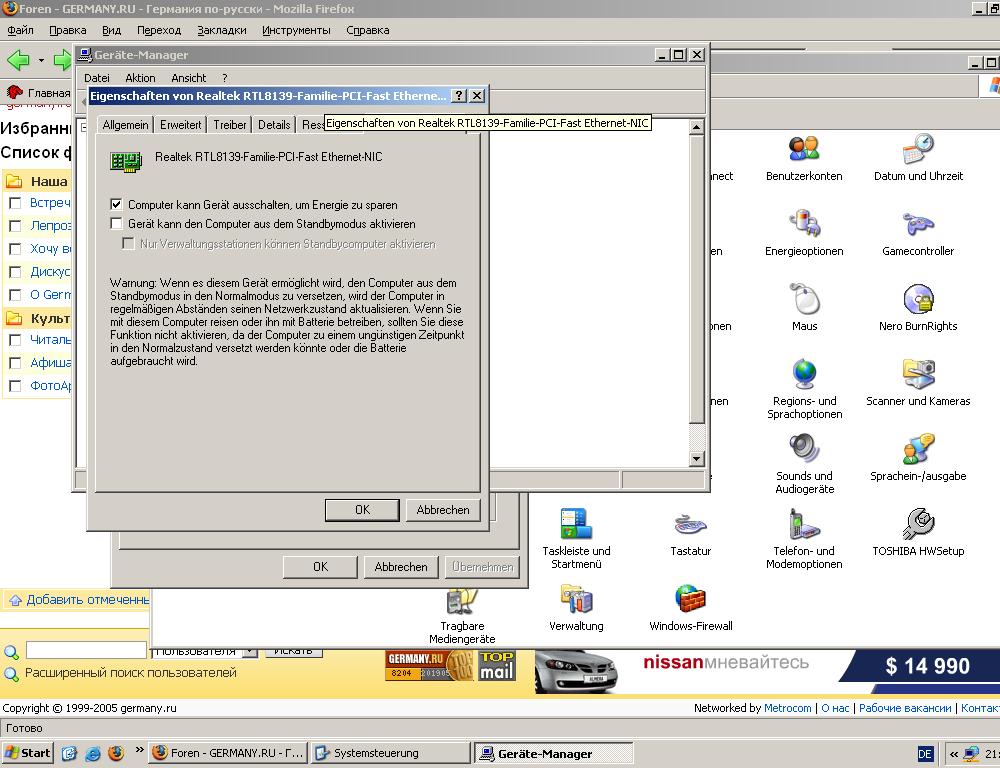
Task: Tick the checkbox next to Лепроз forum
Action: click(15, 226)
